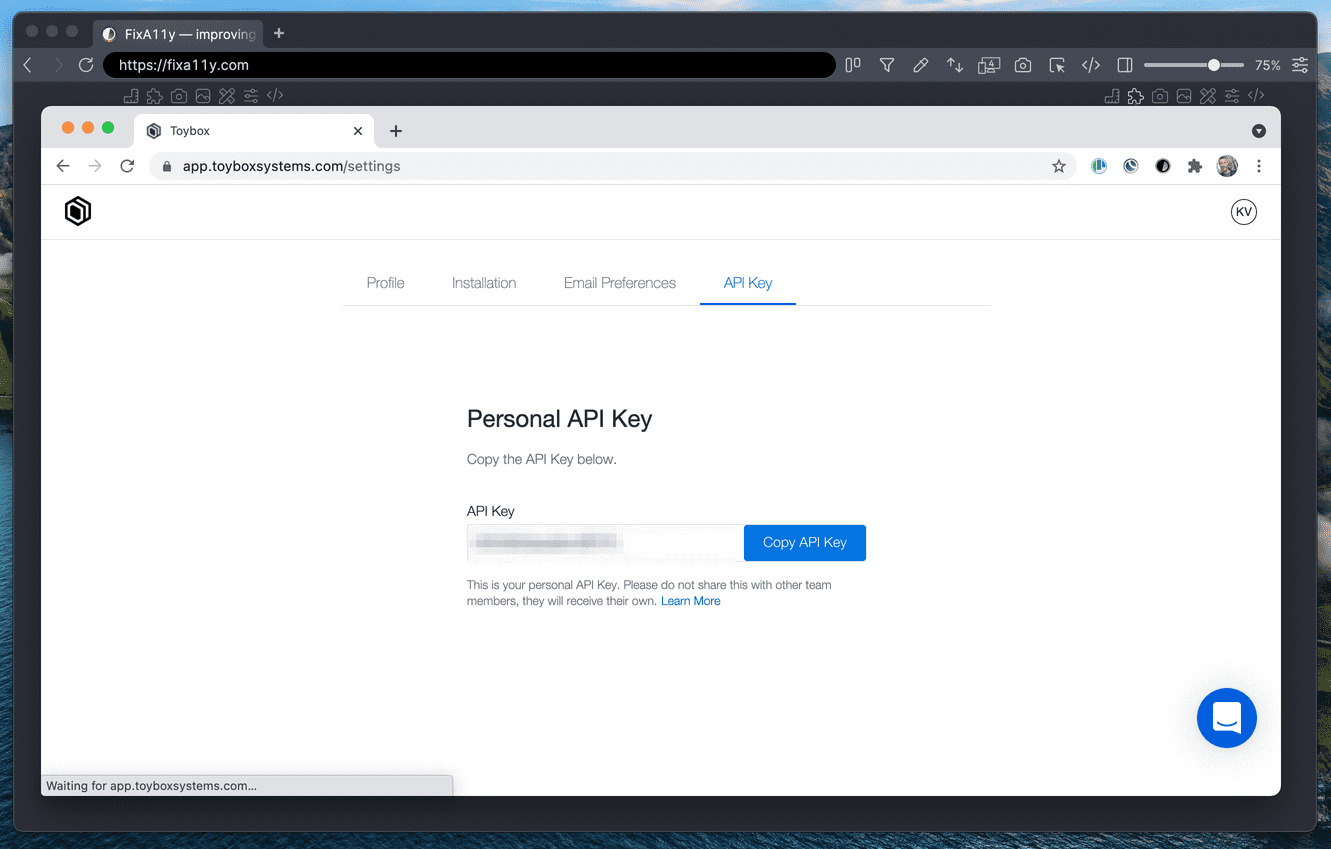Toggle the bookmark star in the address bar
Image resolution: width=1331 pixels, height=849 pixels.
coord(1059,166)
